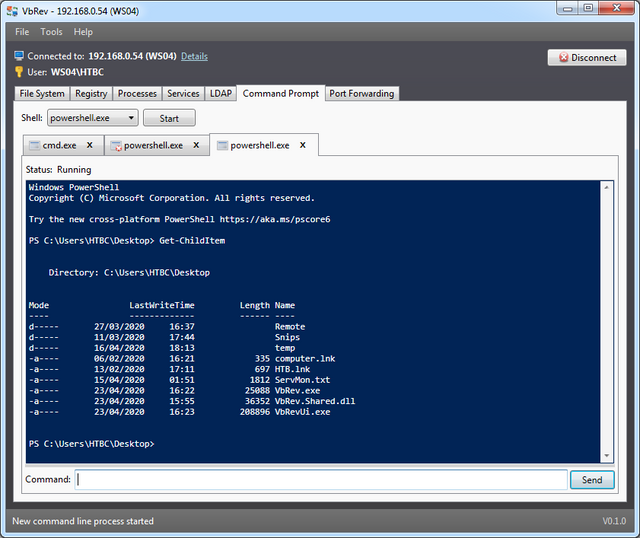Click the Disconnect button

587,58
